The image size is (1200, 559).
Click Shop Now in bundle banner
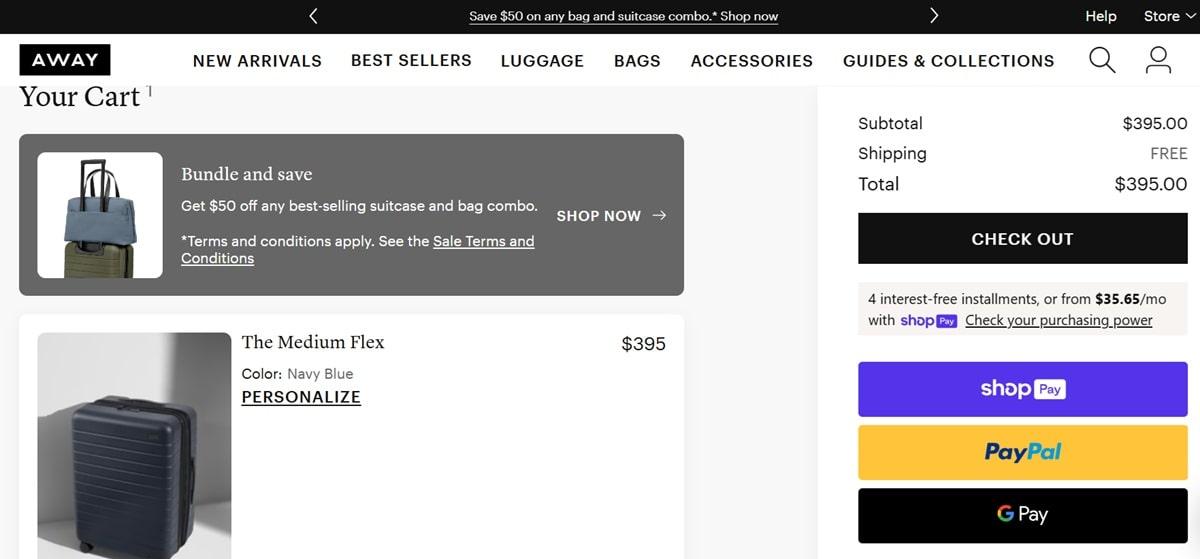(x=610, y=216)
